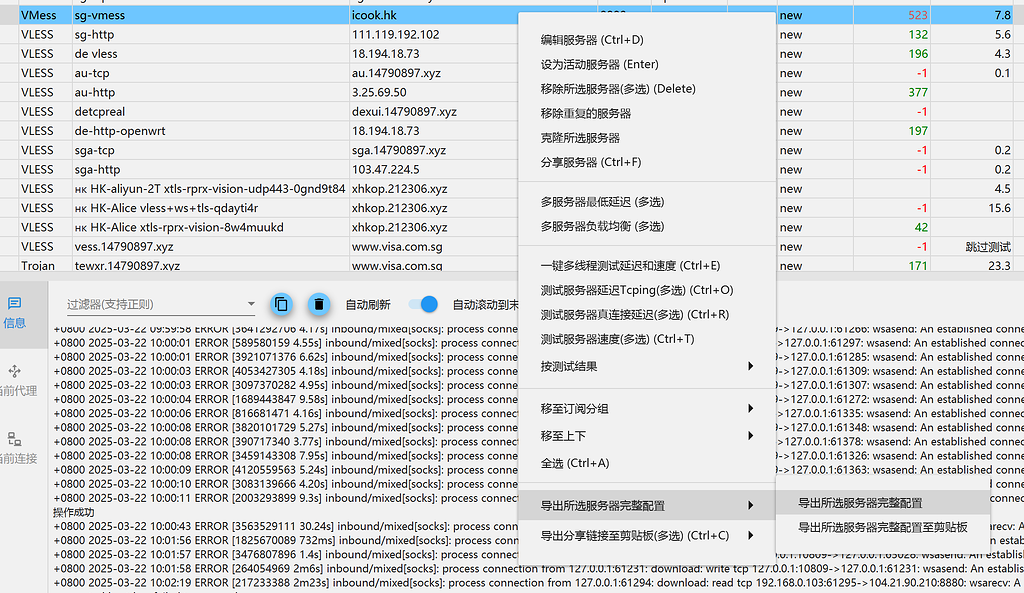Expand the filter combo box dropdown arrow
The width and height of the screenshot is (1024, 593).
point(251,304)
